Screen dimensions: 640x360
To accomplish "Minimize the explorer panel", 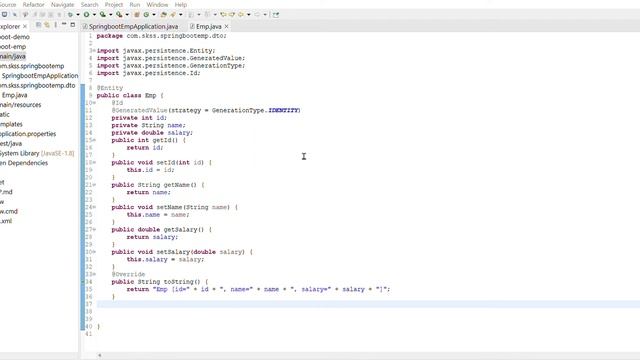I will (64, 24).
